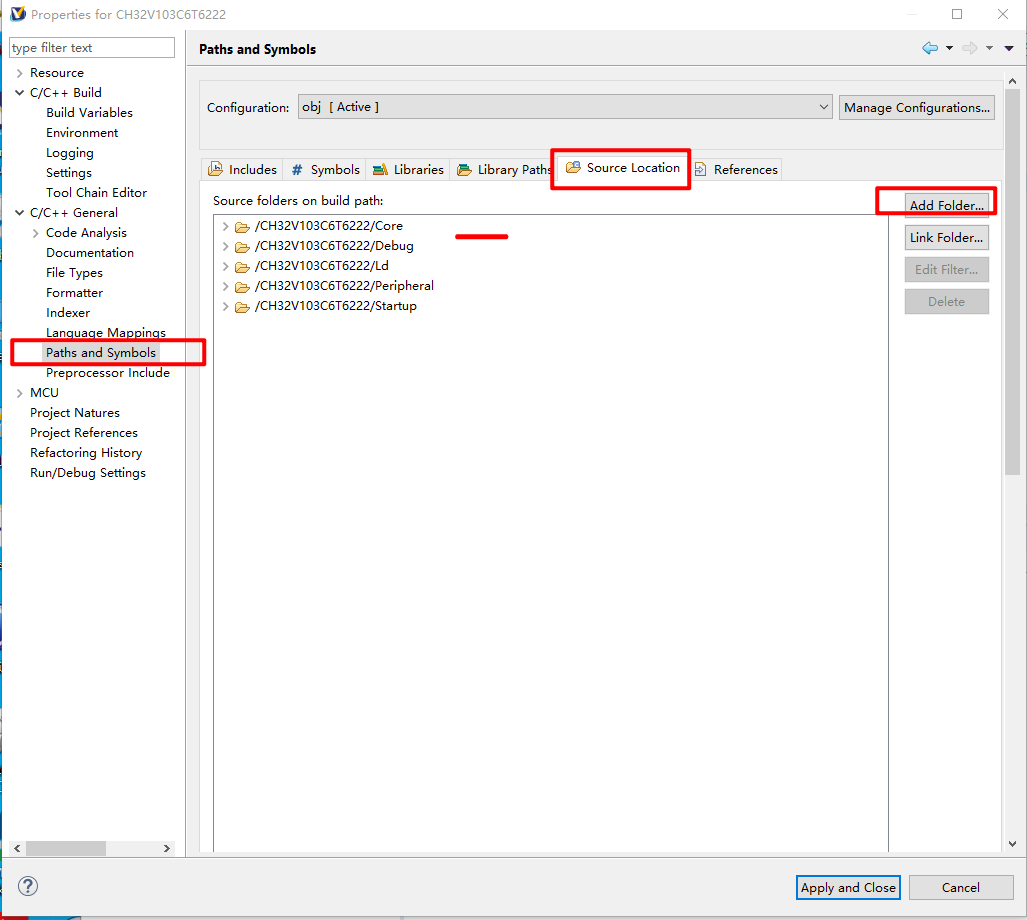Open the Configuration dropdown
The image size is (1027, 920).
click(x=565, y=107)
